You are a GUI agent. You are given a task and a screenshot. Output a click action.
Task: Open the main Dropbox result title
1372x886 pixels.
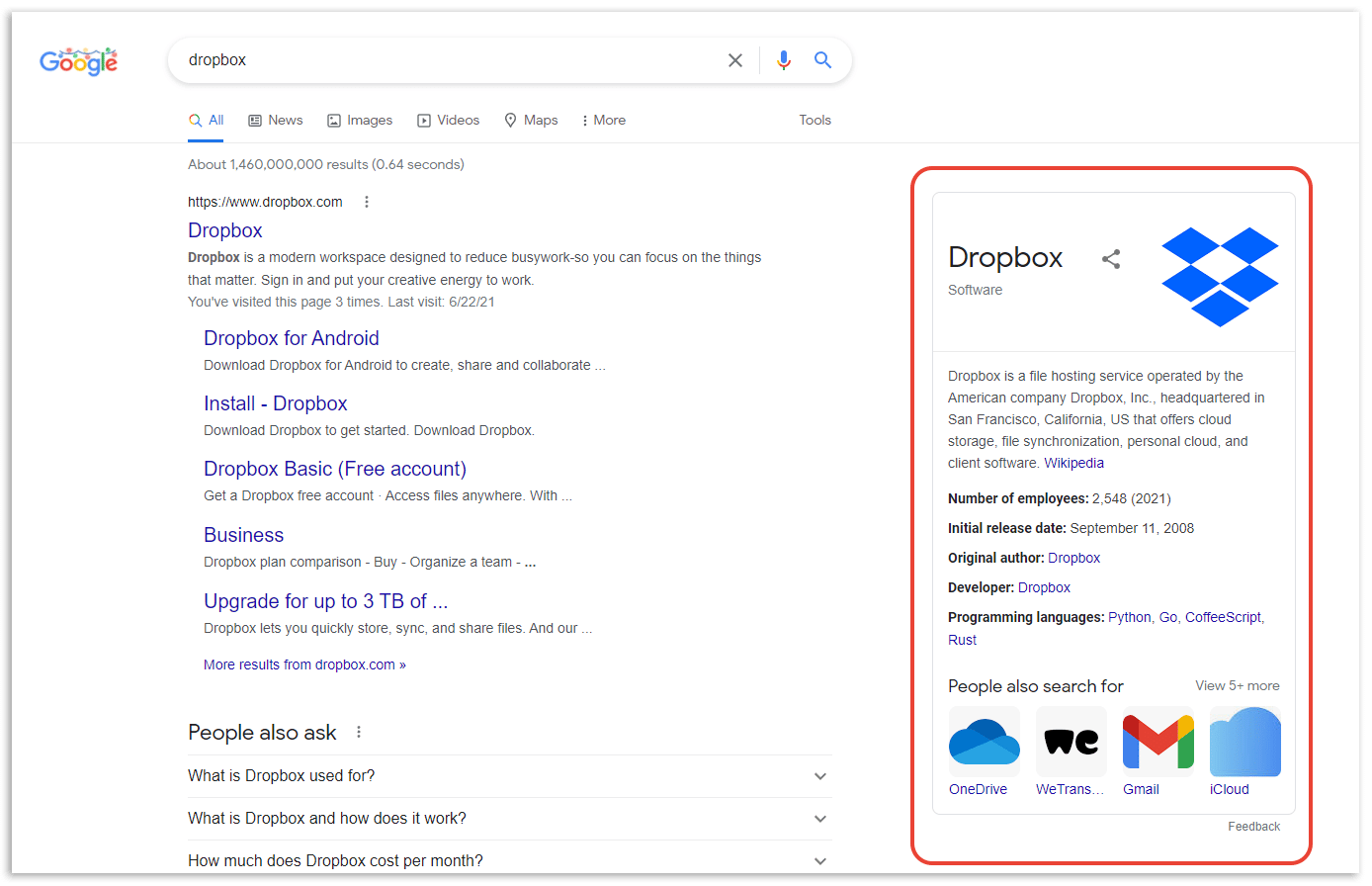click(225, 230)
